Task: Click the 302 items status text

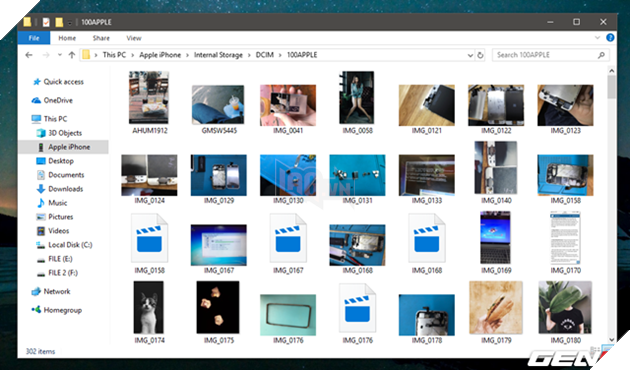Action: click(40, 352)
